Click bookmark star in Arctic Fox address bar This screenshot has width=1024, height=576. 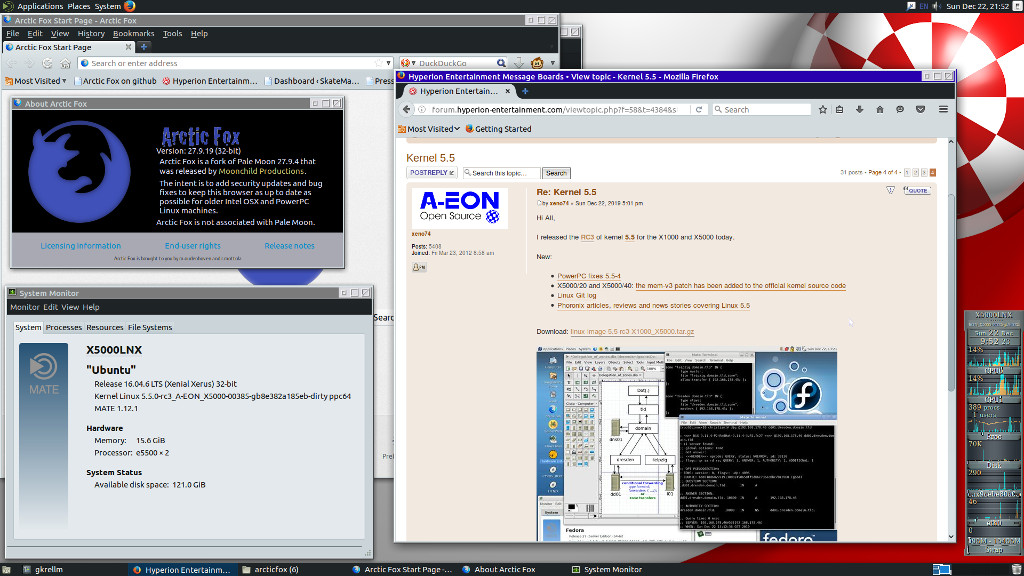378,63
